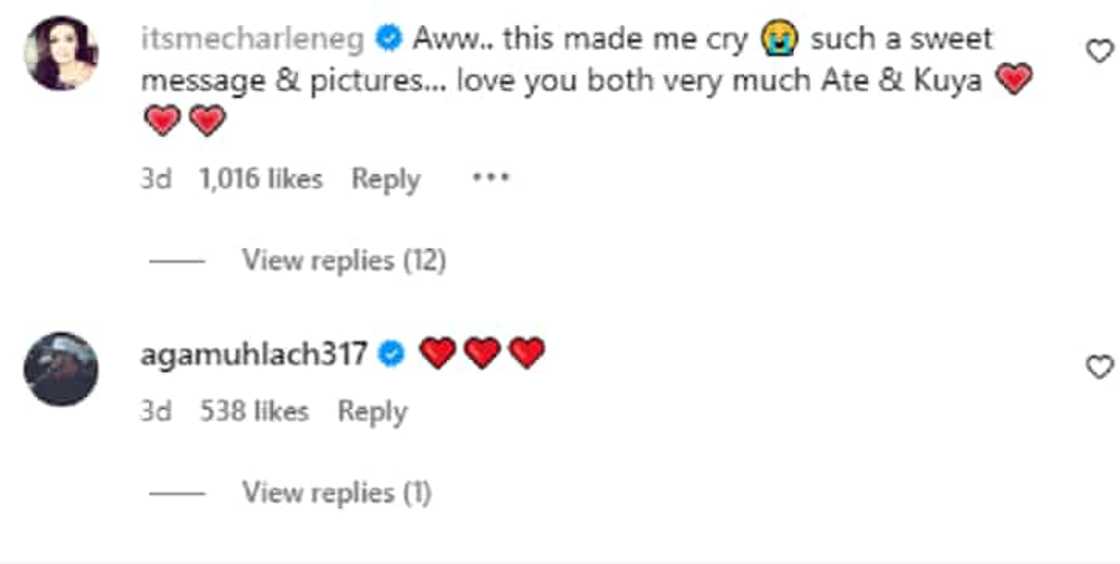Click the verified badge beside agamuhlach317
The width and height of the screenshot is (1120, 564).
tap(393, 353)
